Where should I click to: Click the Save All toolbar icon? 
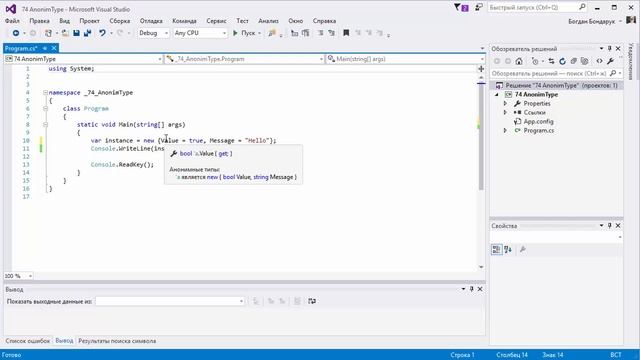tap(87, 33)
